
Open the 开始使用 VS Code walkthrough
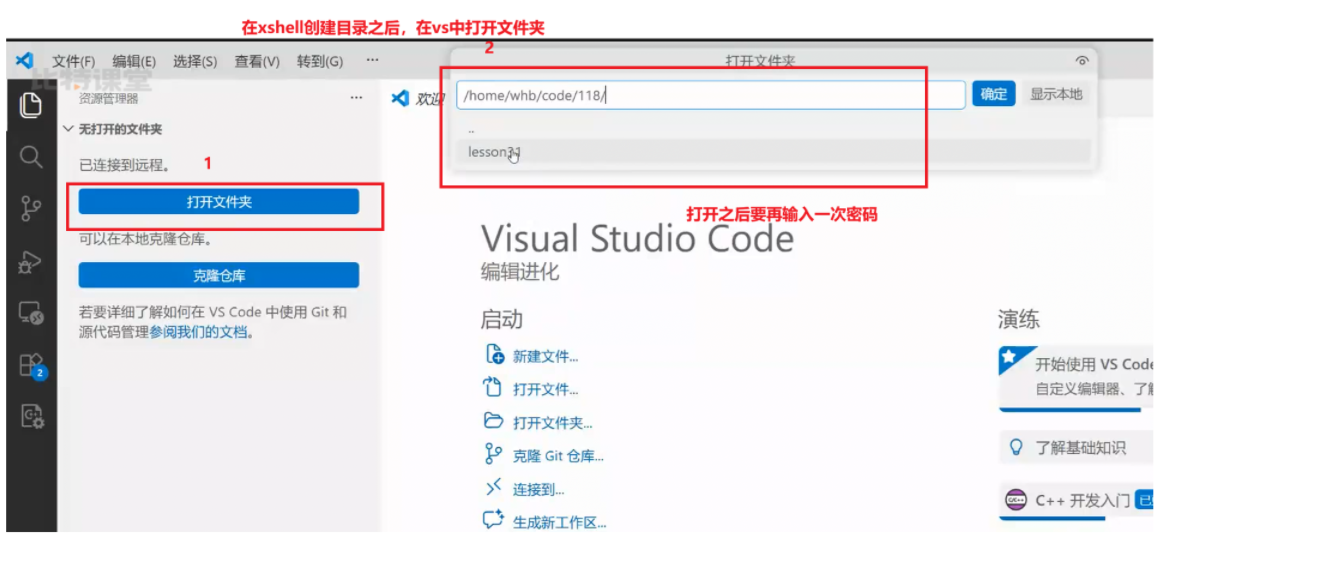1076,377
